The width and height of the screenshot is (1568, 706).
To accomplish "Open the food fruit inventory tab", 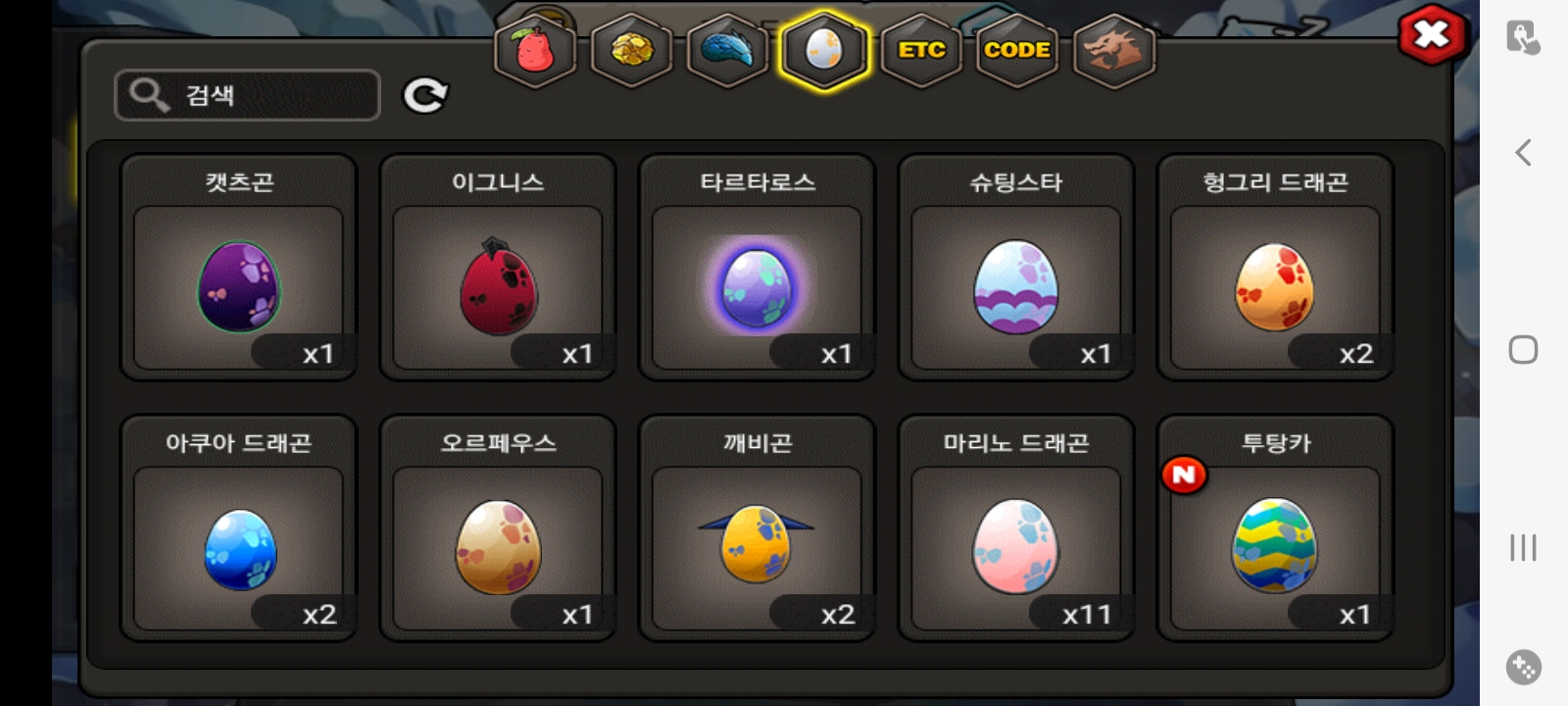I will pos(534,50).
